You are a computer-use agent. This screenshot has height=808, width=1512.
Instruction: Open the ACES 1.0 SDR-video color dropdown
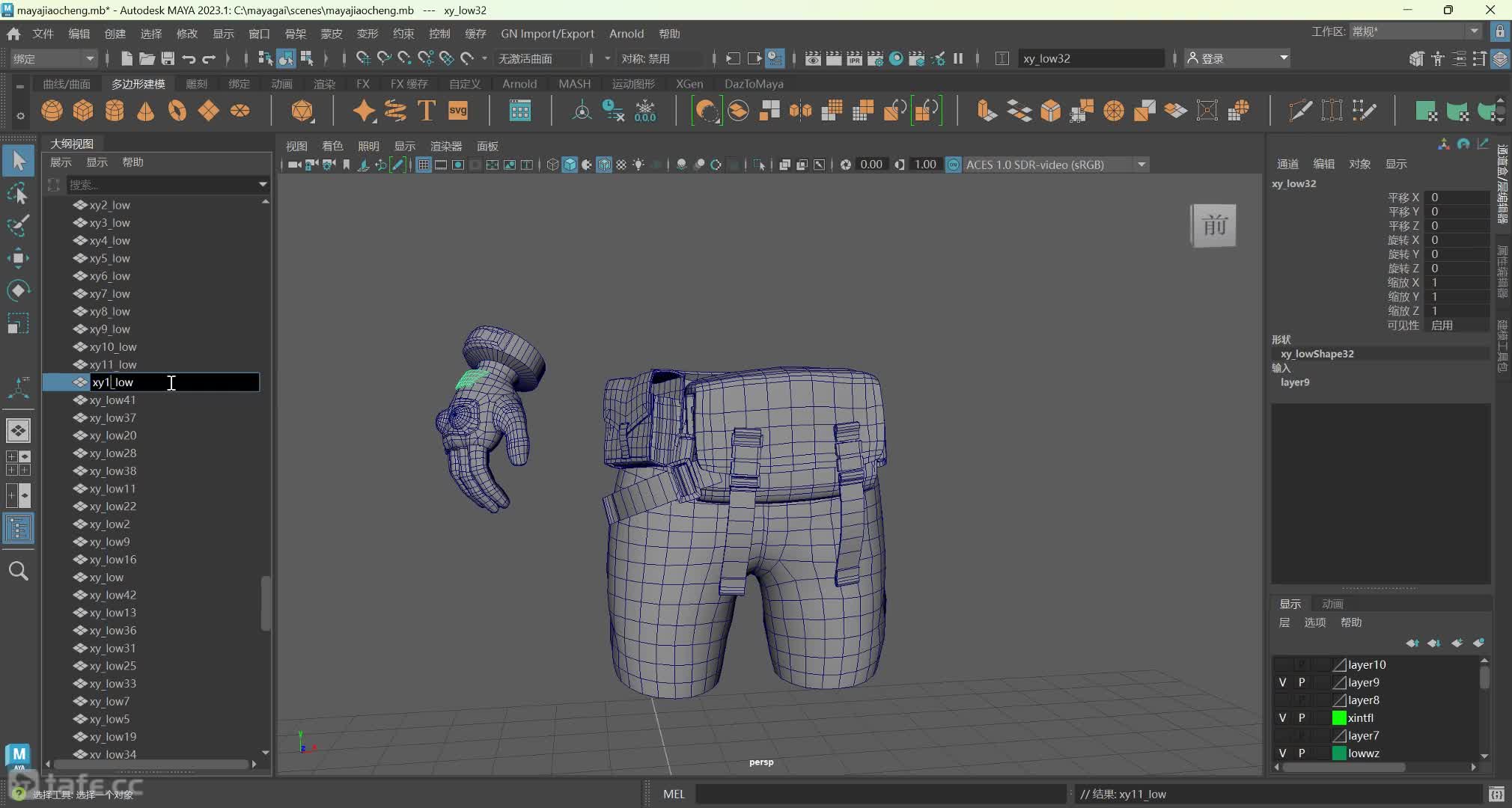1055,165
